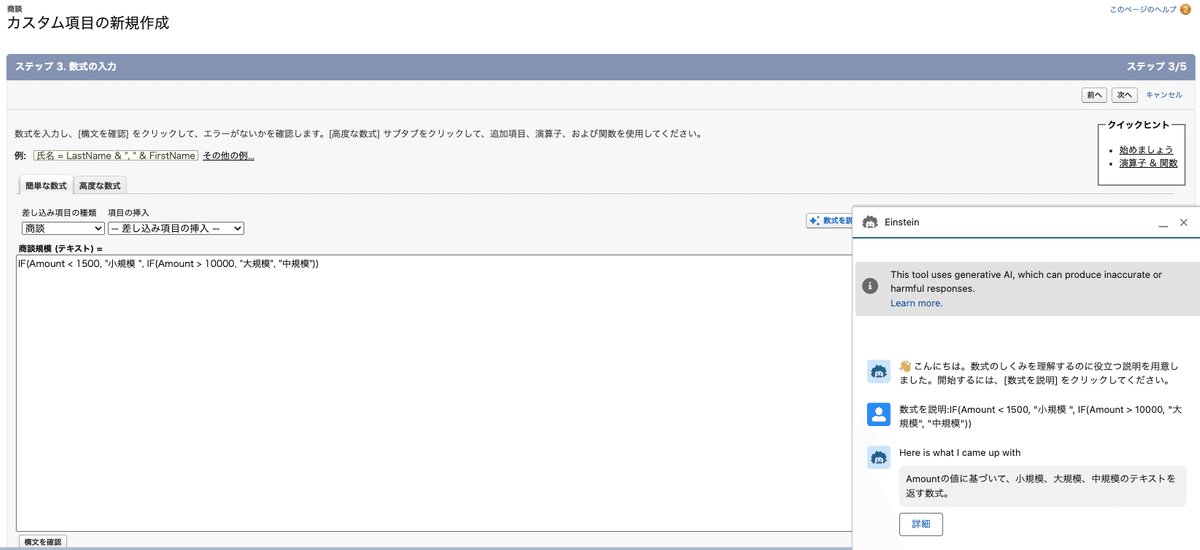This screenshot has width=1200, height=550.
Task: Open このページのヘルプ link
Action: click(x=1143, y=9)
